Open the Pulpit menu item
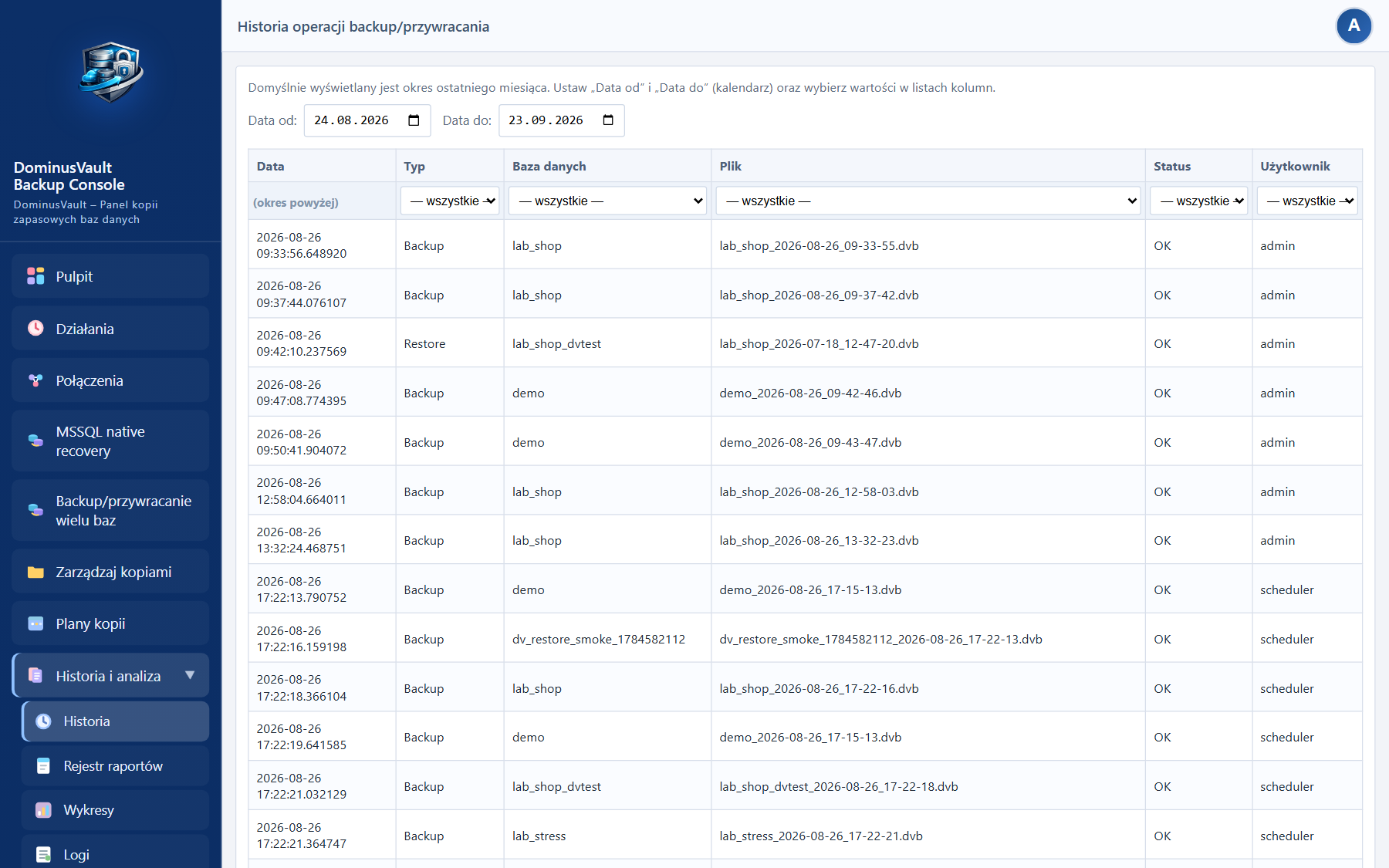1389x868 pixels. tap(110, 276)
